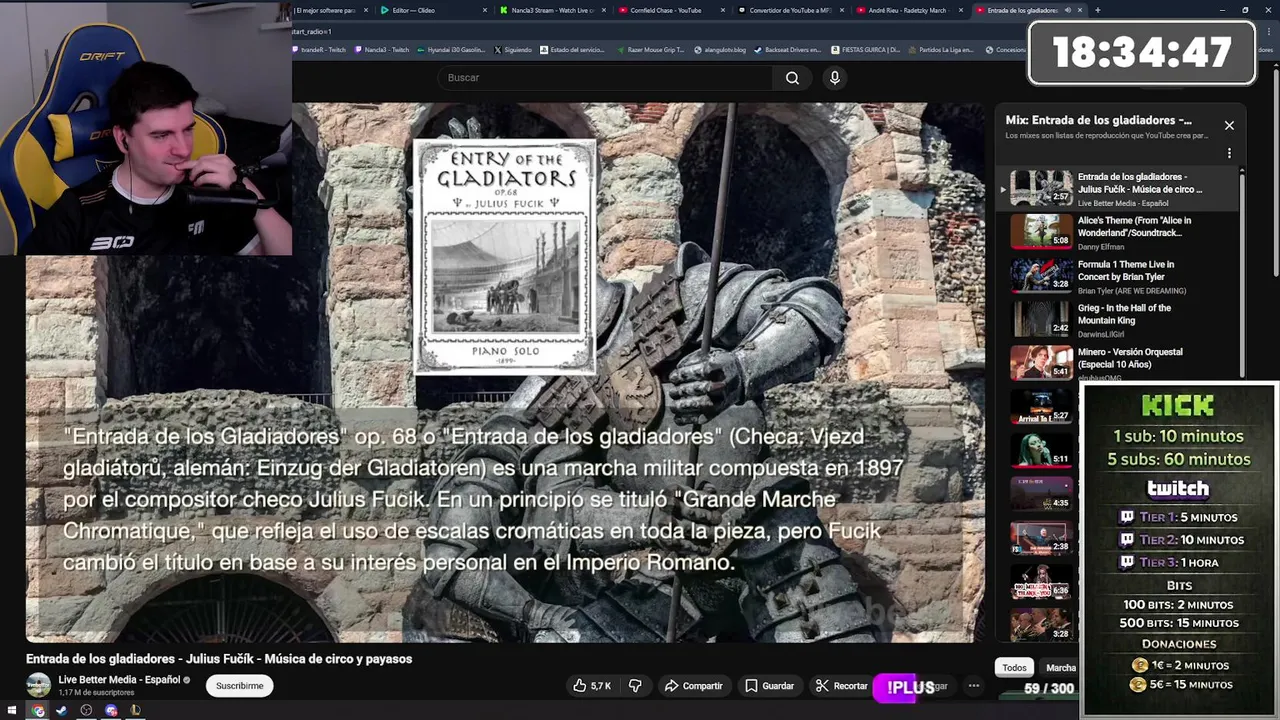Activate voice search microphone icon
The width and height of the screenshot is (1280, 720).
835,78
